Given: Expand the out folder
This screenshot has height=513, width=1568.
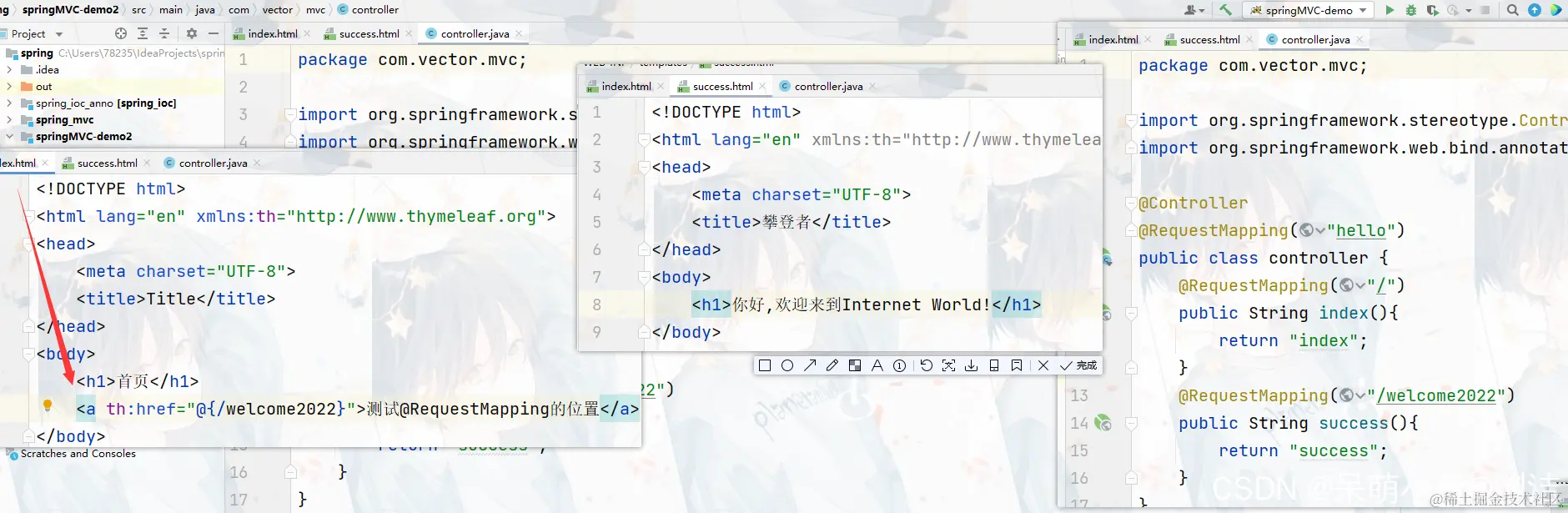Looking at the screenshot, I should pos(9,87).
